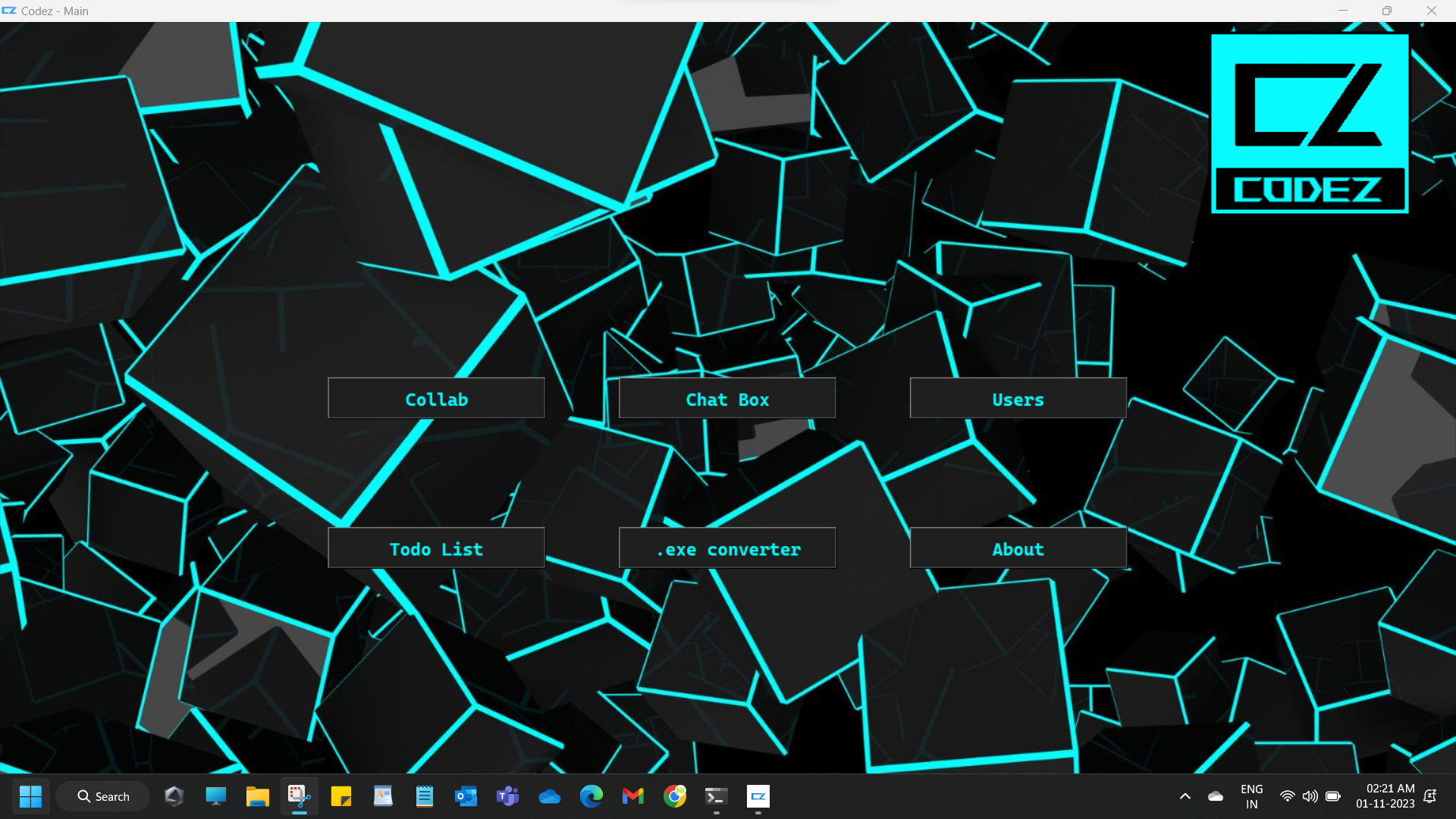The image size is (1456, 819).
Task: Open the Collab section
Action: click(436, 399)
